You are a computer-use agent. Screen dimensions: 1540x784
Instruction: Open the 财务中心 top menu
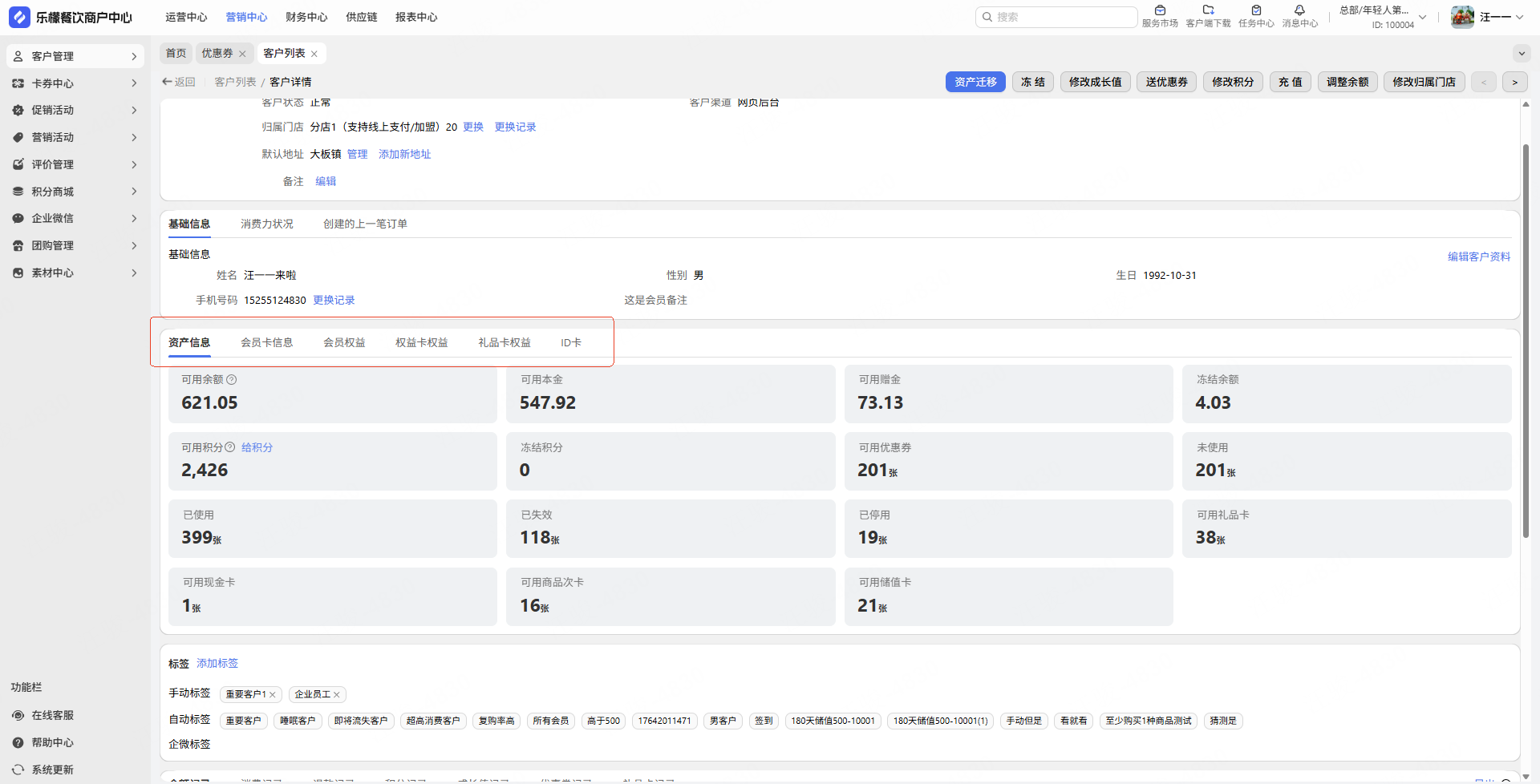(x=306, y=17)
